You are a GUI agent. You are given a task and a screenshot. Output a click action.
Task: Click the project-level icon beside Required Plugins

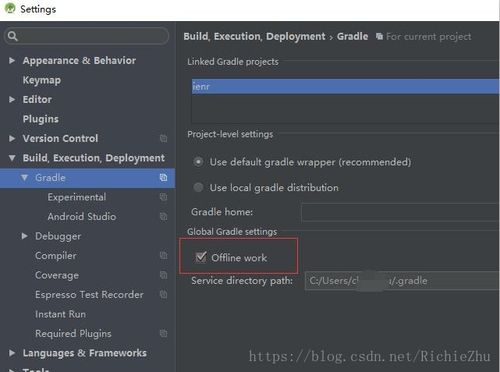[x=163, y=333]
